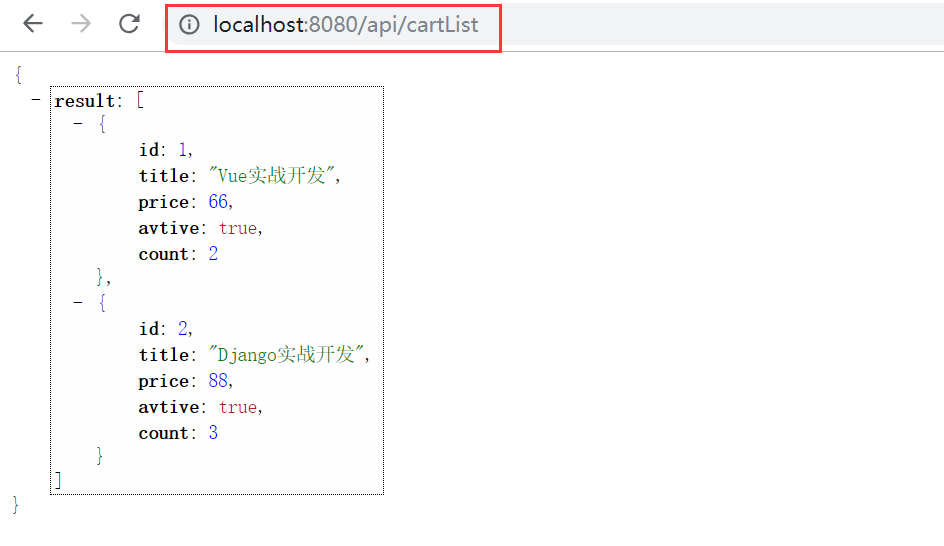
Task: Click the price key above avtive: true of item 1
Action: click(x=164, y=203)
